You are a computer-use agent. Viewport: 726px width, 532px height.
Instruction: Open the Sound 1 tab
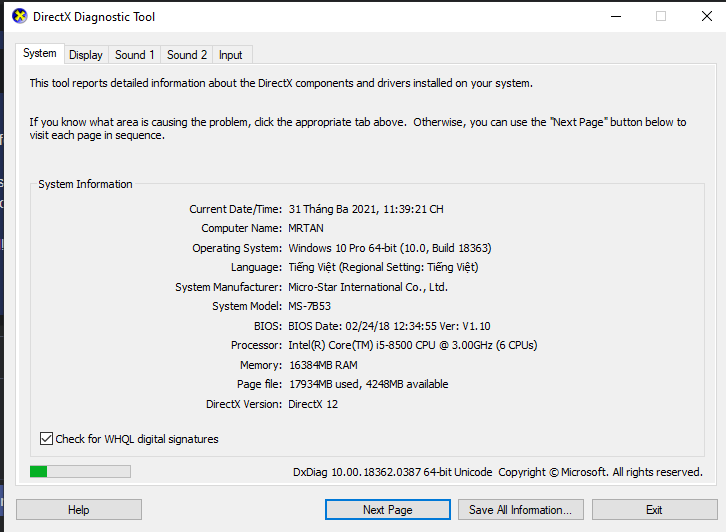click(134, 55)
